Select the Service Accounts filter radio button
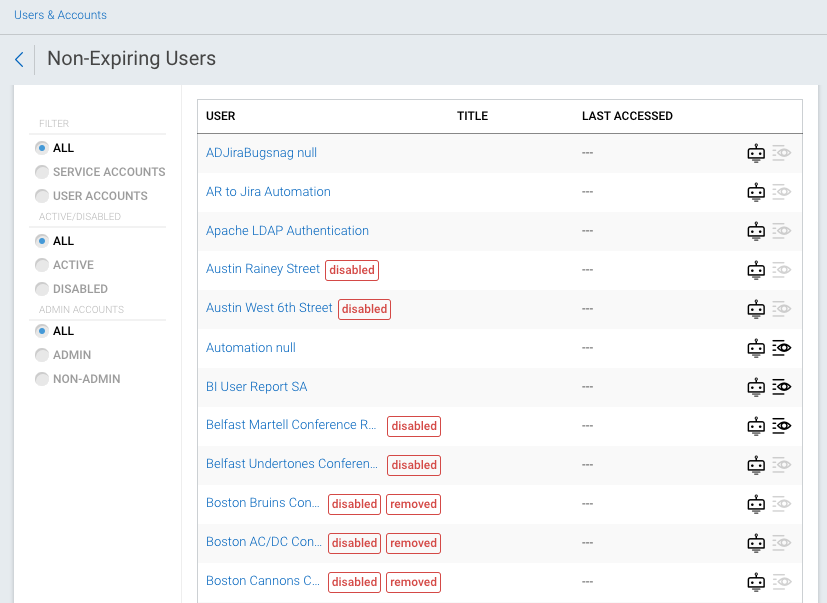The image size is (827, 603). (42, 172)
